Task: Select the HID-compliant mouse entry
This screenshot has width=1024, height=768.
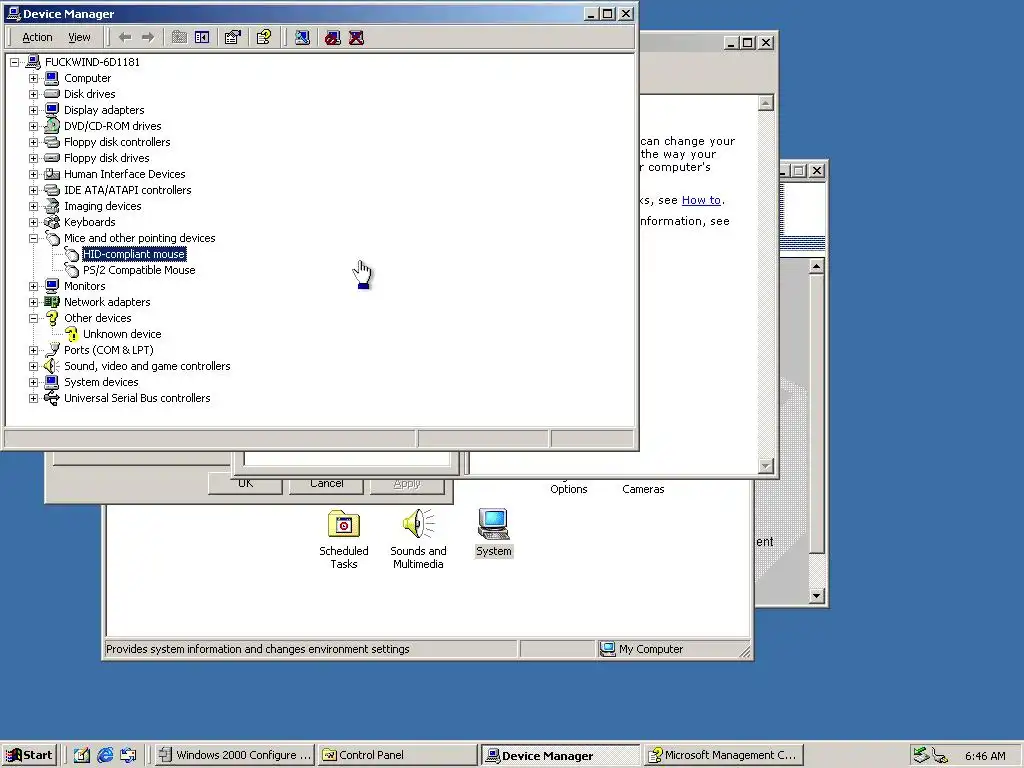Action: pyautogui.click(x=134, y=254)
